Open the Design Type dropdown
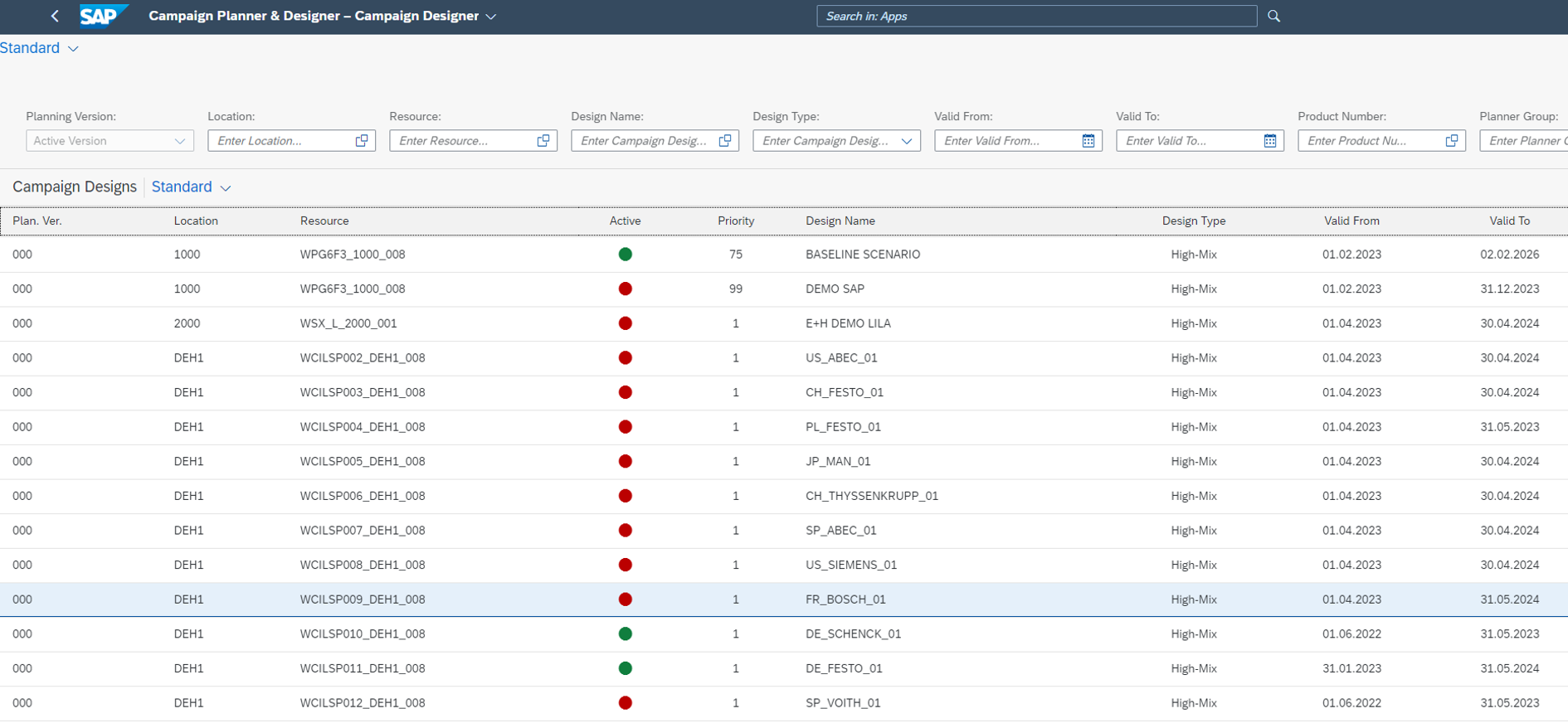The image size is (1568, 728). pyautogui.click(x=907, y=141)
